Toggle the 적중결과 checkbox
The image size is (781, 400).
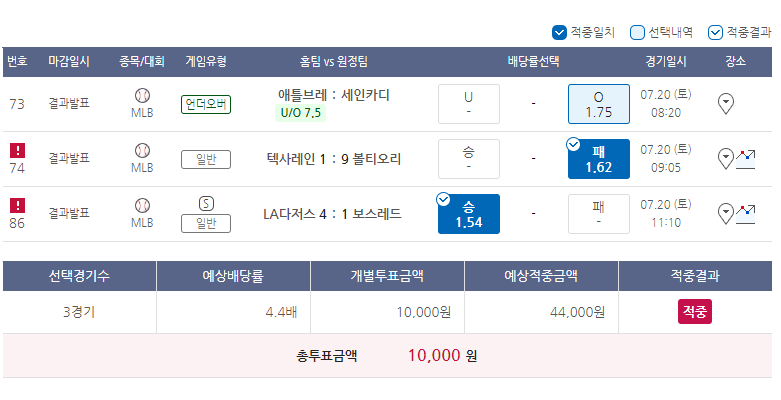715,32
